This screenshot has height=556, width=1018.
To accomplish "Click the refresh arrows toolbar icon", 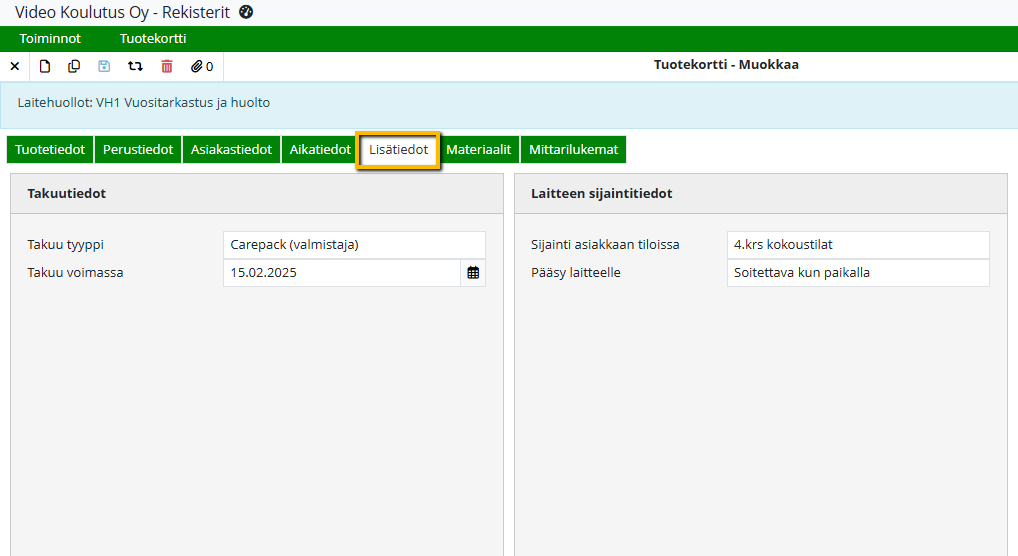I will [135, 66].
